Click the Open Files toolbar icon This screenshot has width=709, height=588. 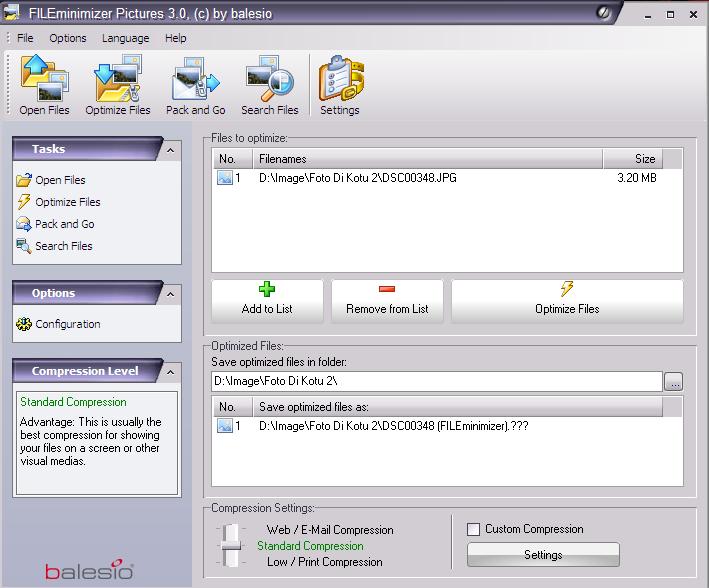(x=44, y=78)
